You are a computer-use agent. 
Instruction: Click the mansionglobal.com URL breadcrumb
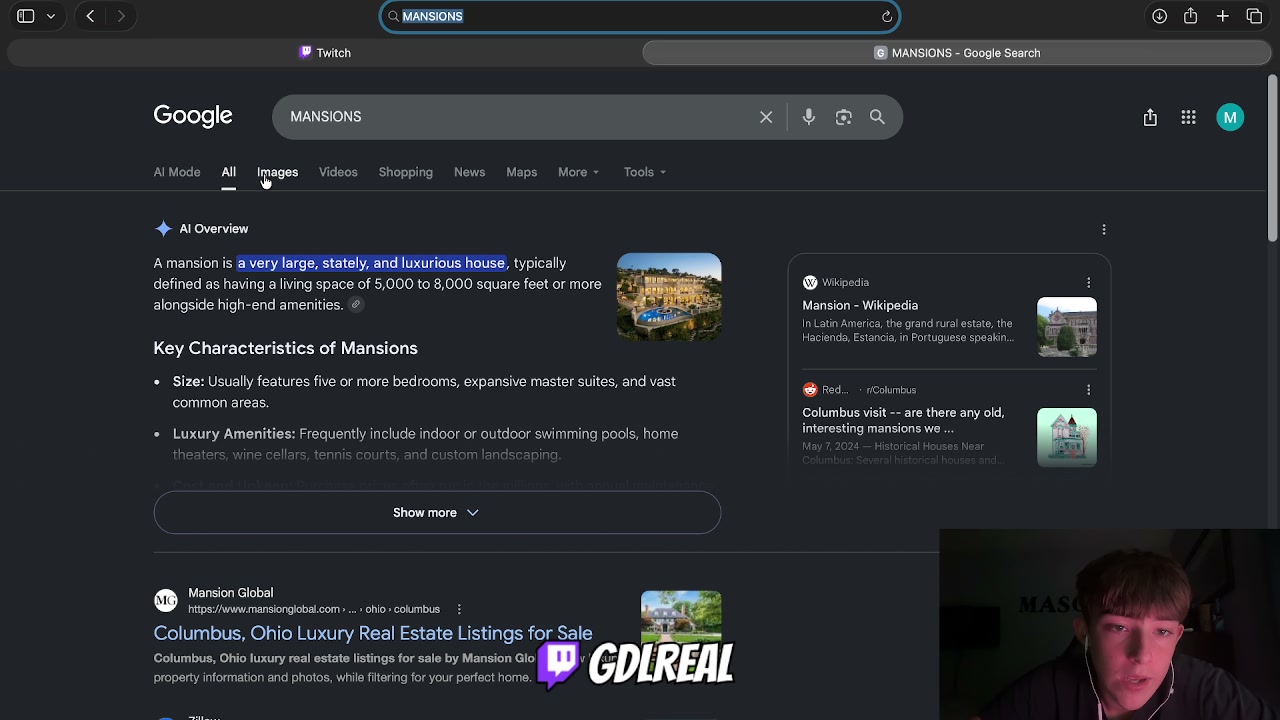(x=314, y=609)
